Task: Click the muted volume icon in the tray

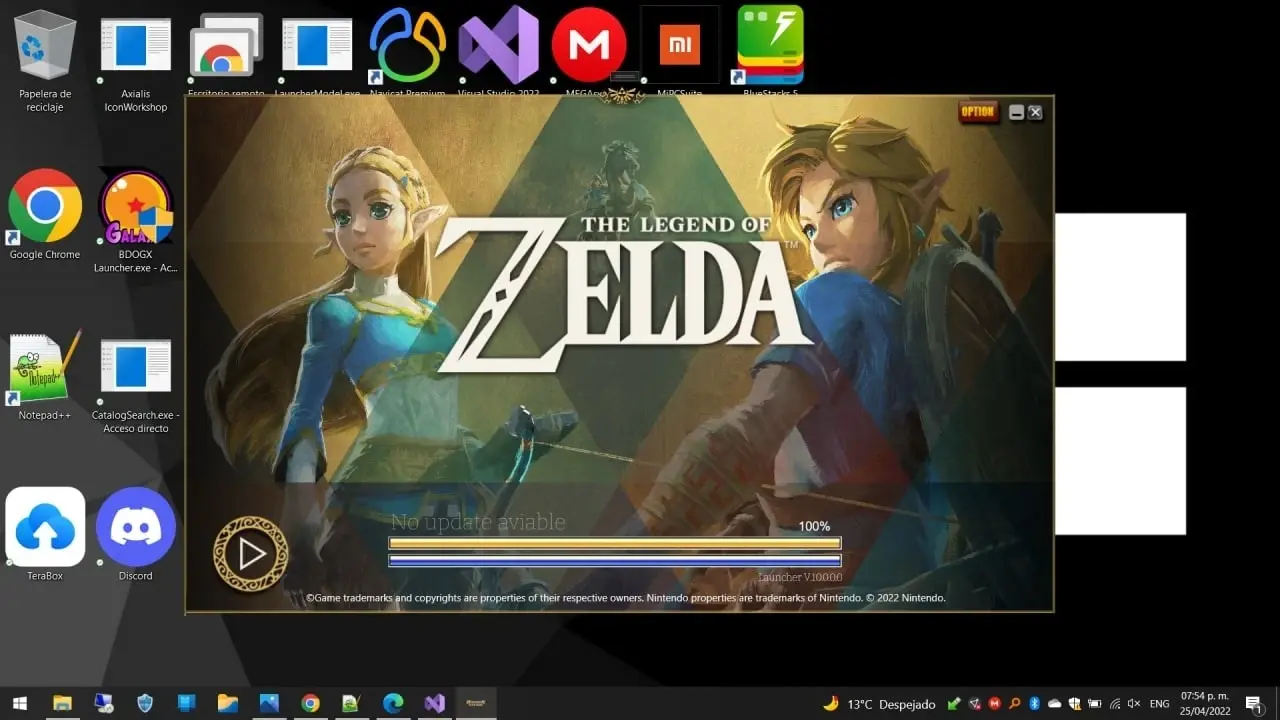Action: pyautogui.click(x=1134, y=704)
